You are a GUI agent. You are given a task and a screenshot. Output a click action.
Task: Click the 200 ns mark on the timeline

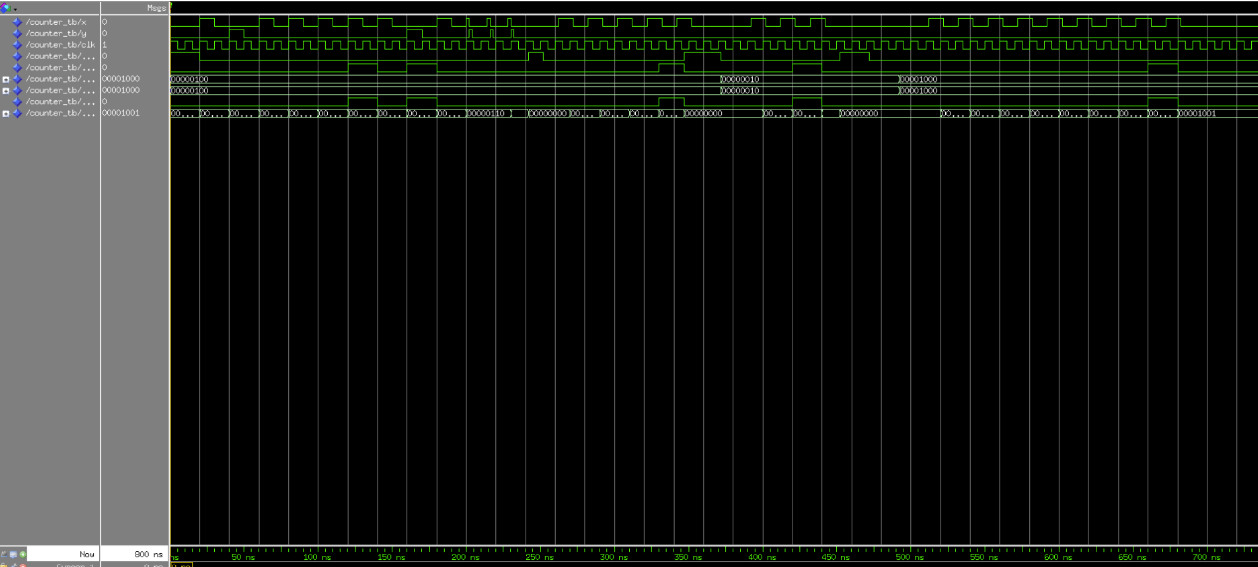tap(465, 557)
